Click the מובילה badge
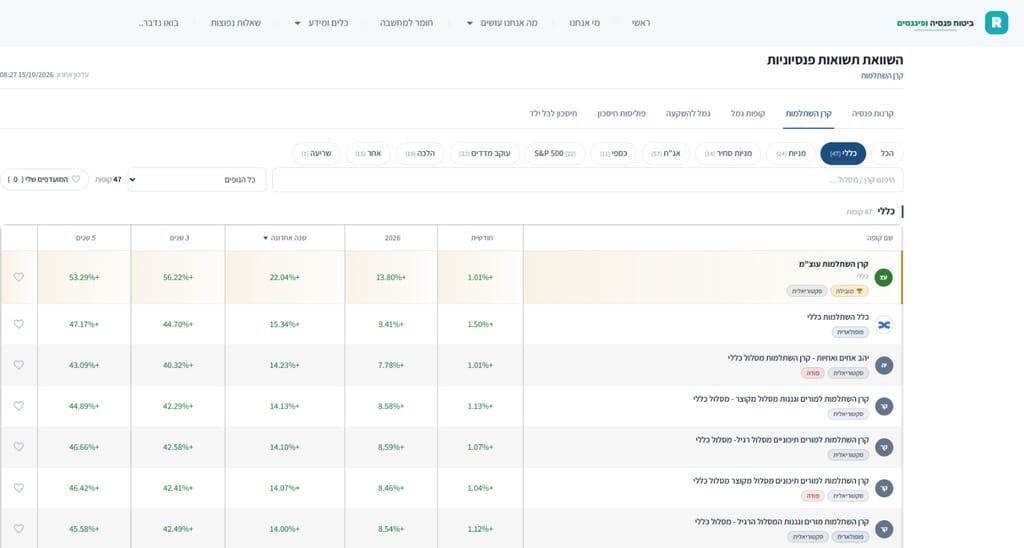This screenshot has height=548, width=1024. point(850,291)
